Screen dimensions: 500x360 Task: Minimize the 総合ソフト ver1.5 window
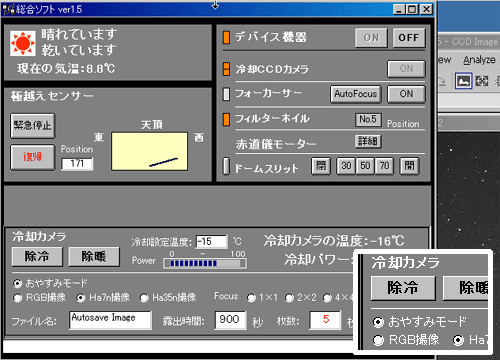point(399,9)
